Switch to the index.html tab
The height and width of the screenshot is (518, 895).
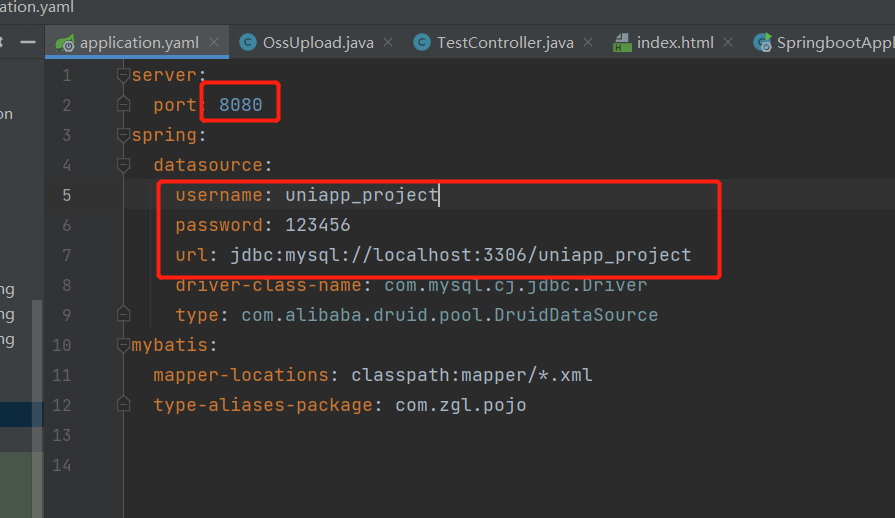[676, 43]
